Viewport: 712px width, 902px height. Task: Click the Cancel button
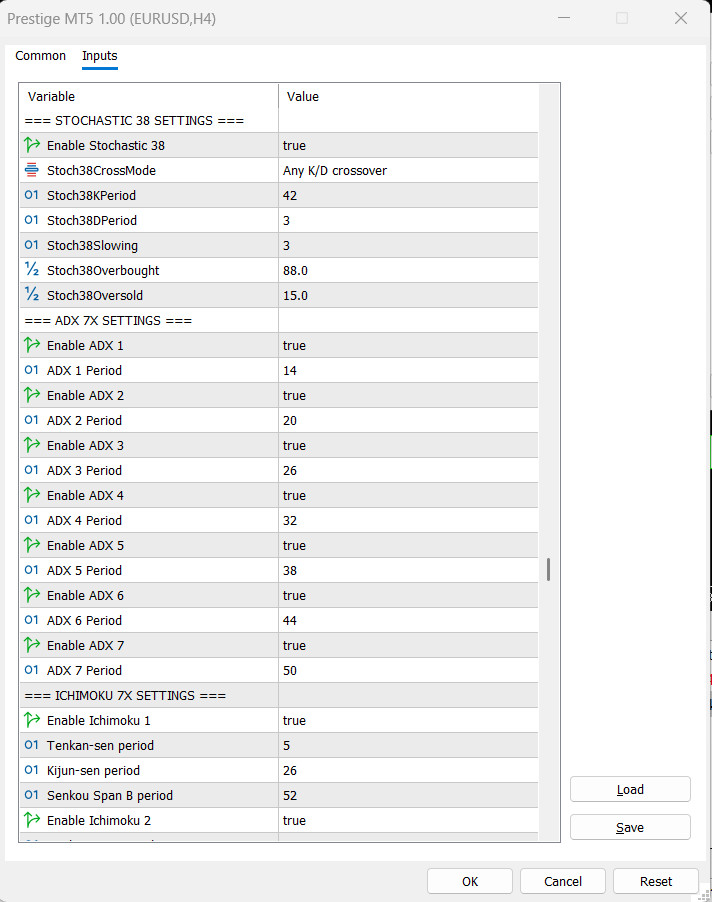pos(563,881)
